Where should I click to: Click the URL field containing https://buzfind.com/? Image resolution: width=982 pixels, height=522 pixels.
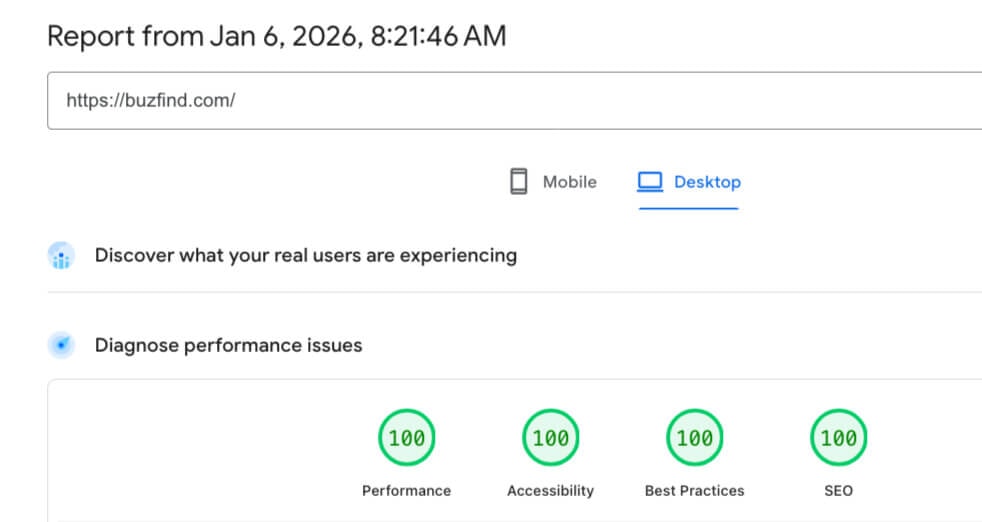515,100
